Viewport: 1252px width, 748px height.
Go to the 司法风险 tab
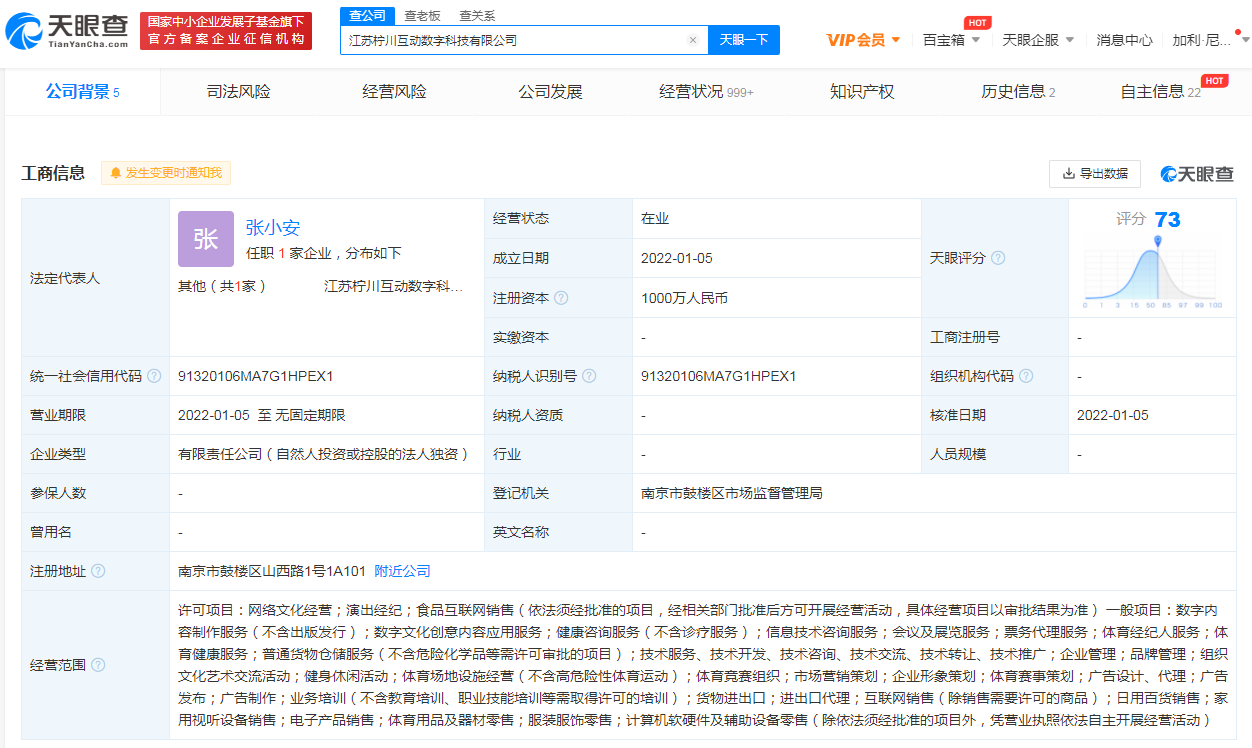(239, 92)
